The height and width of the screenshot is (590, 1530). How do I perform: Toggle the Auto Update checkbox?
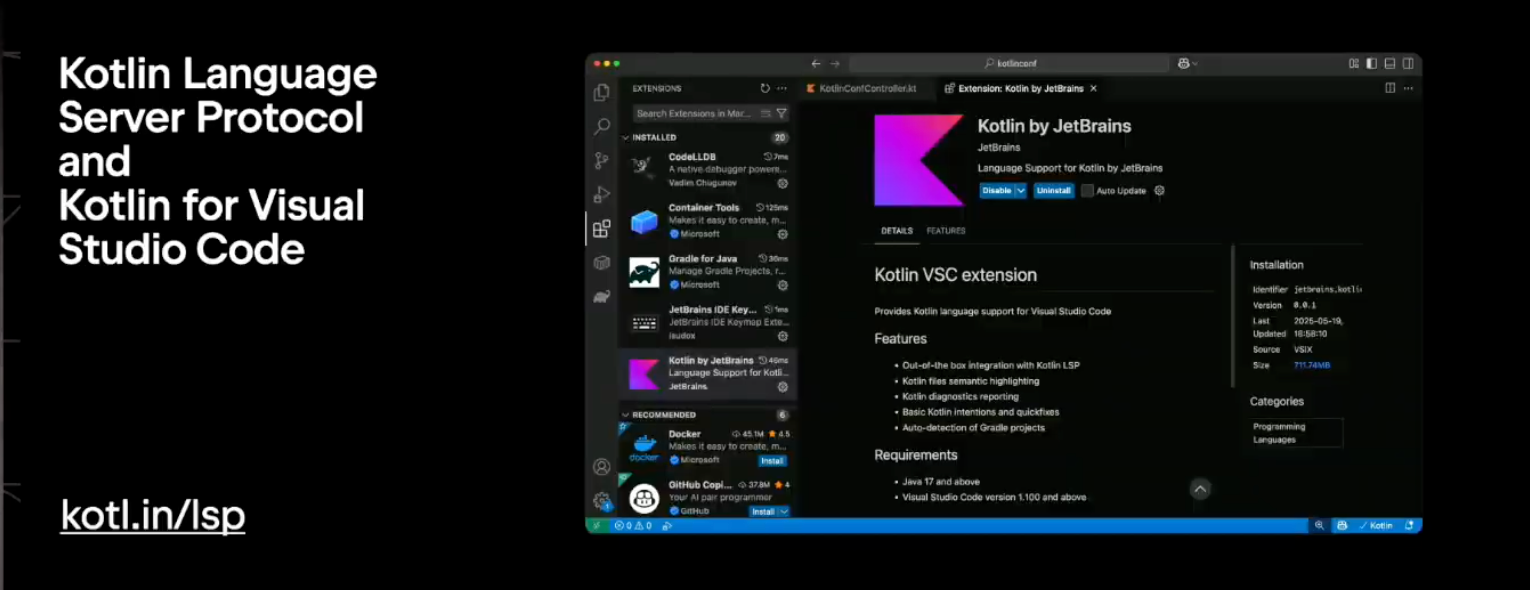(x=1087, y=190)
